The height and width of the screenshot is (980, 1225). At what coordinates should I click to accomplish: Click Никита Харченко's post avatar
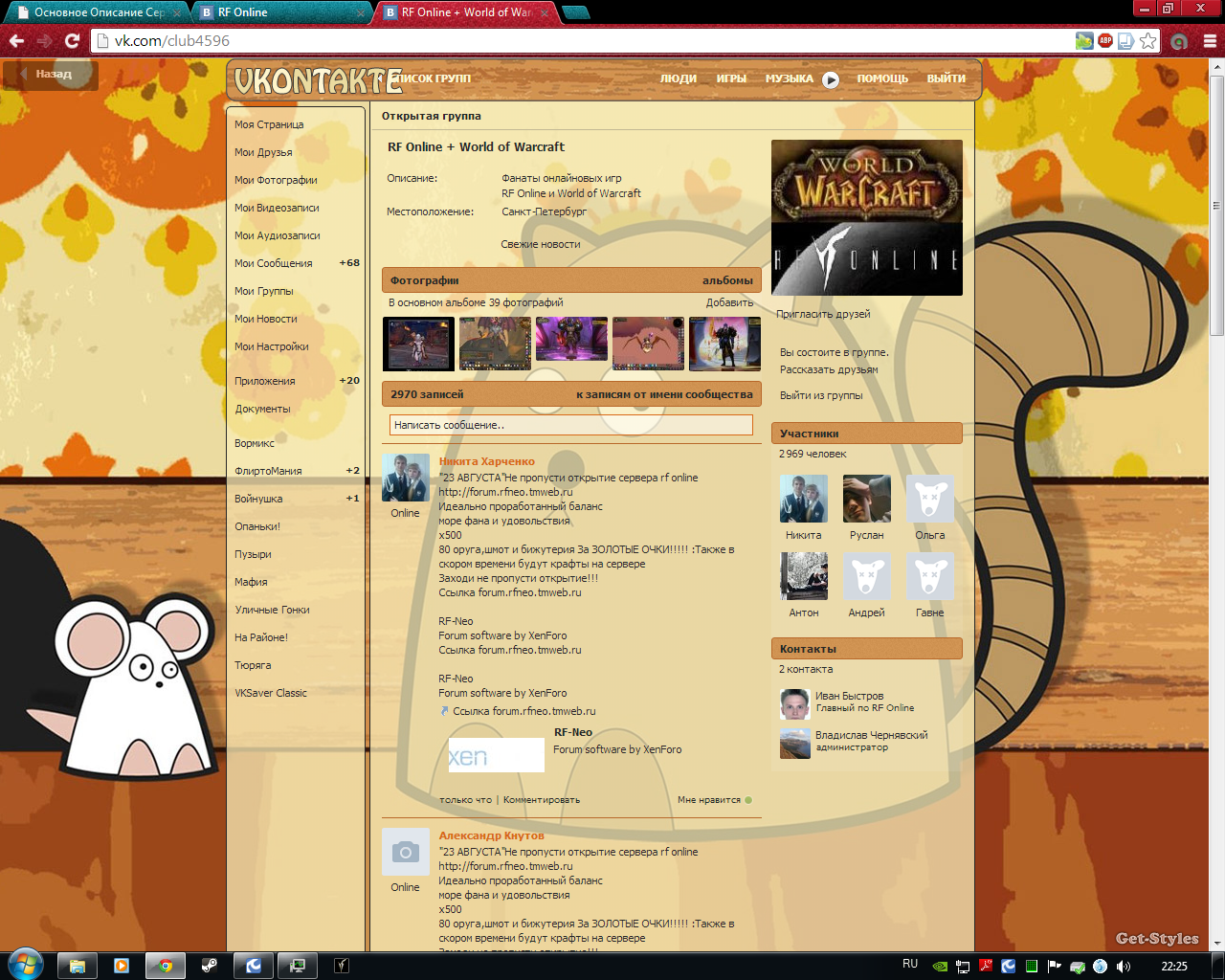tap(405, 478)
